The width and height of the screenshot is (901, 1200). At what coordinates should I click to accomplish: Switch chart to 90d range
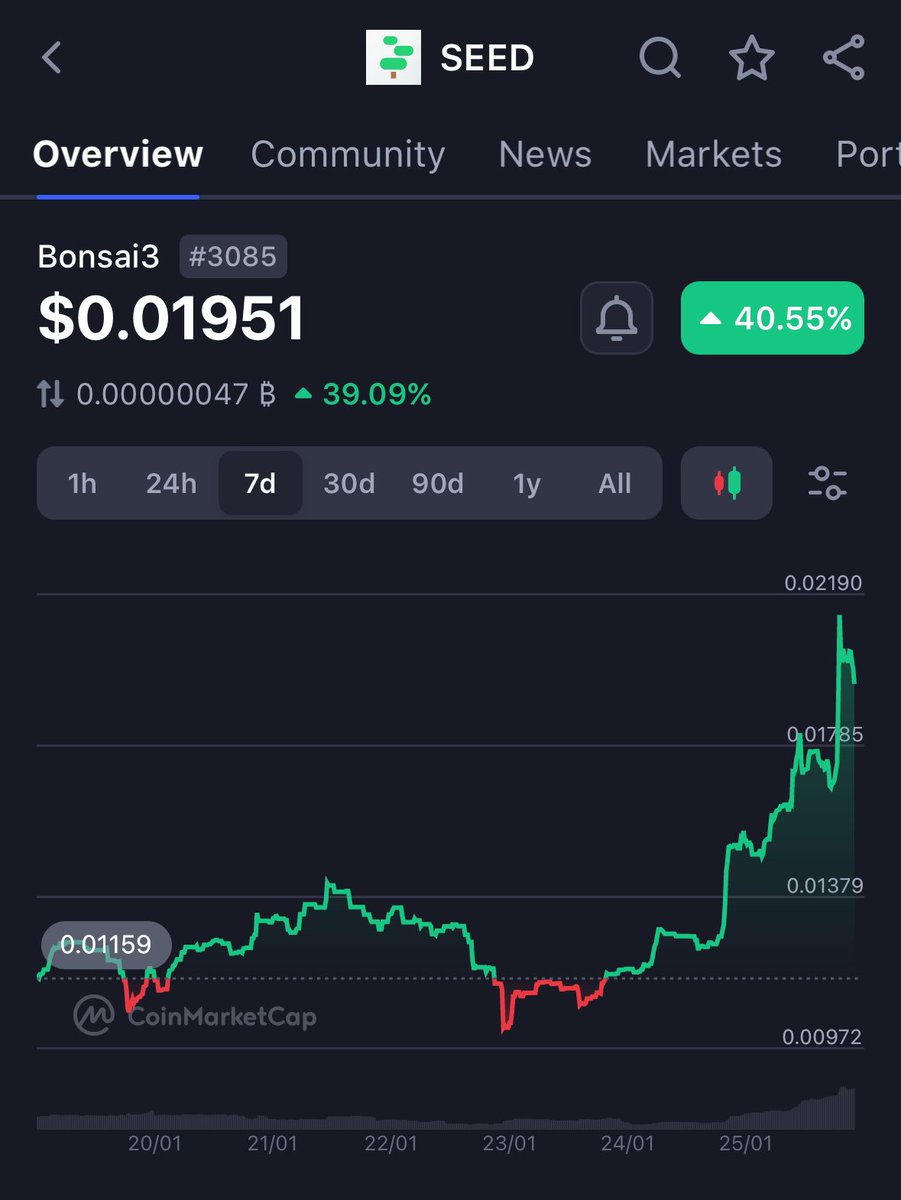pyautogui.click(x=438, y=484)
